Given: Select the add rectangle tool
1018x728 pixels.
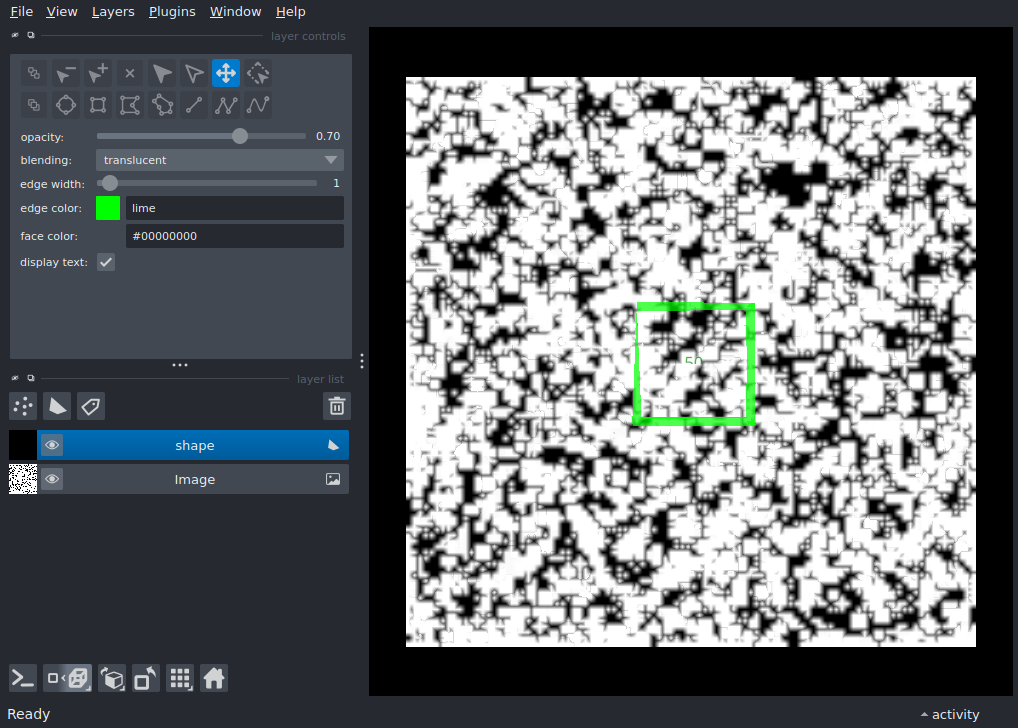Looking at the screenshot, I should point(98,105).
